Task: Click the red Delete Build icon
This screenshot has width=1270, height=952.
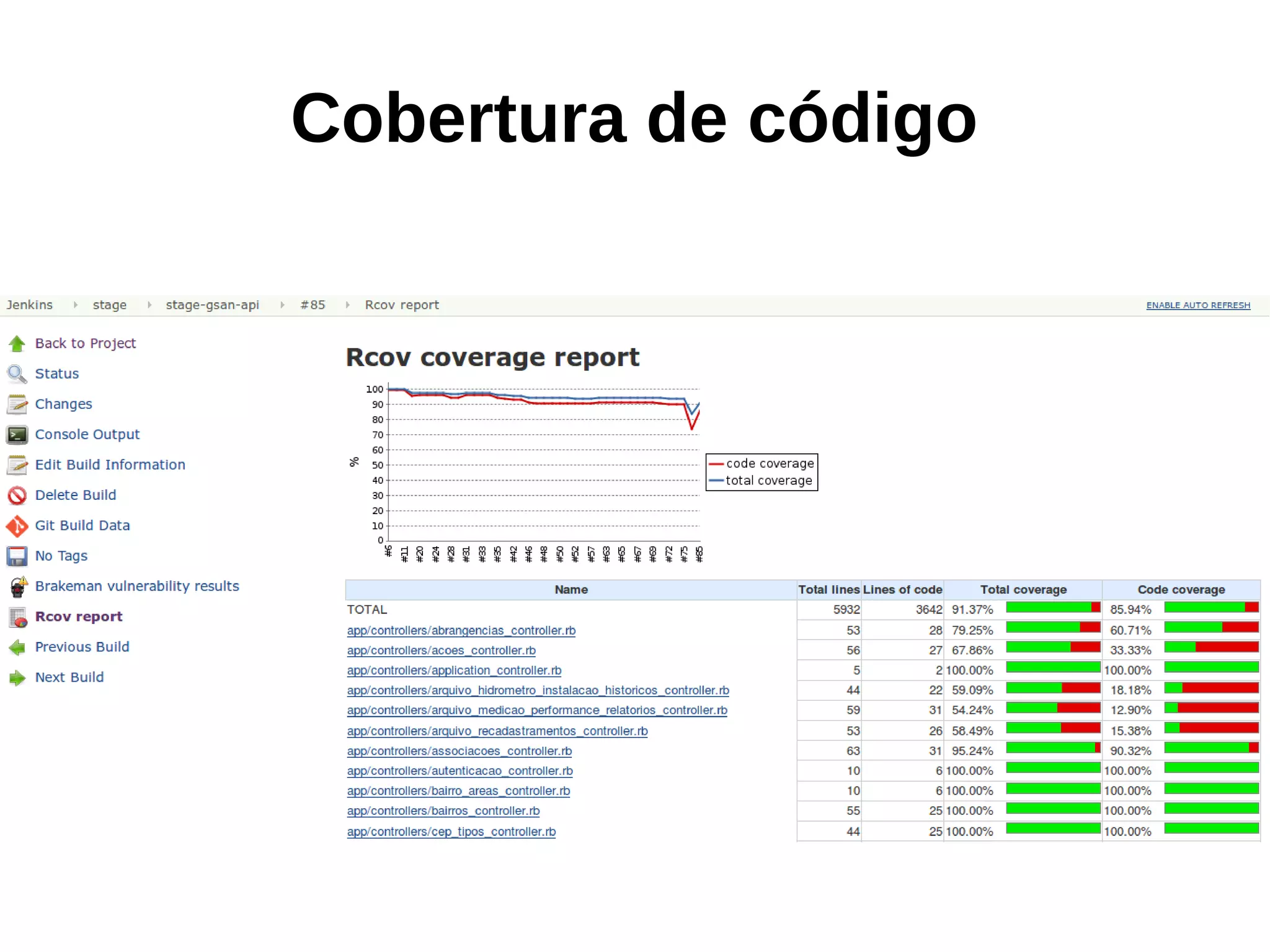Action: click(17, 496)
